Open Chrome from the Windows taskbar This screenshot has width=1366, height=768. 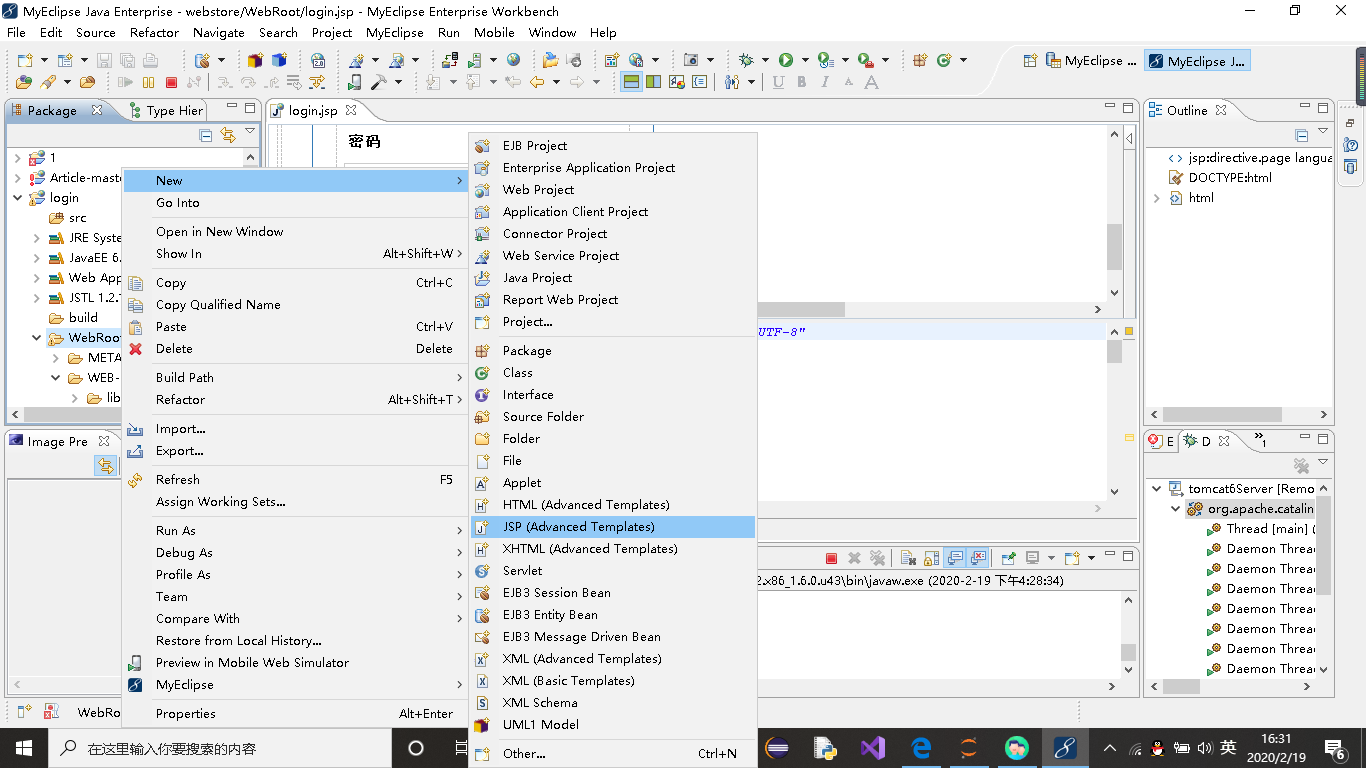[1017, 747]
